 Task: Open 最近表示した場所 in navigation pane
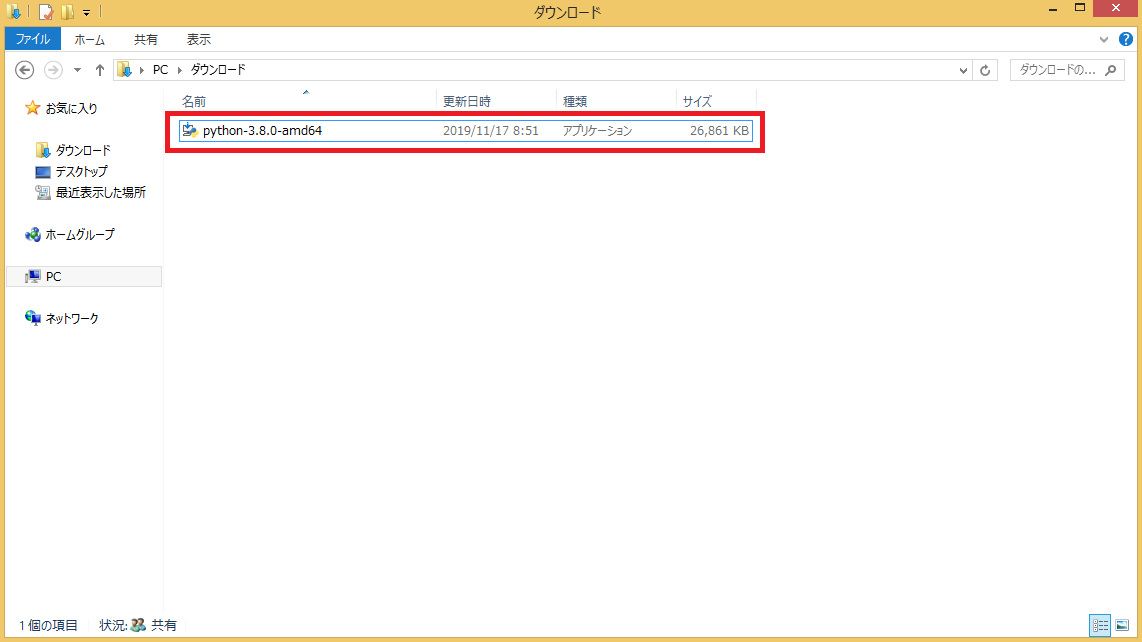(101, 193)
